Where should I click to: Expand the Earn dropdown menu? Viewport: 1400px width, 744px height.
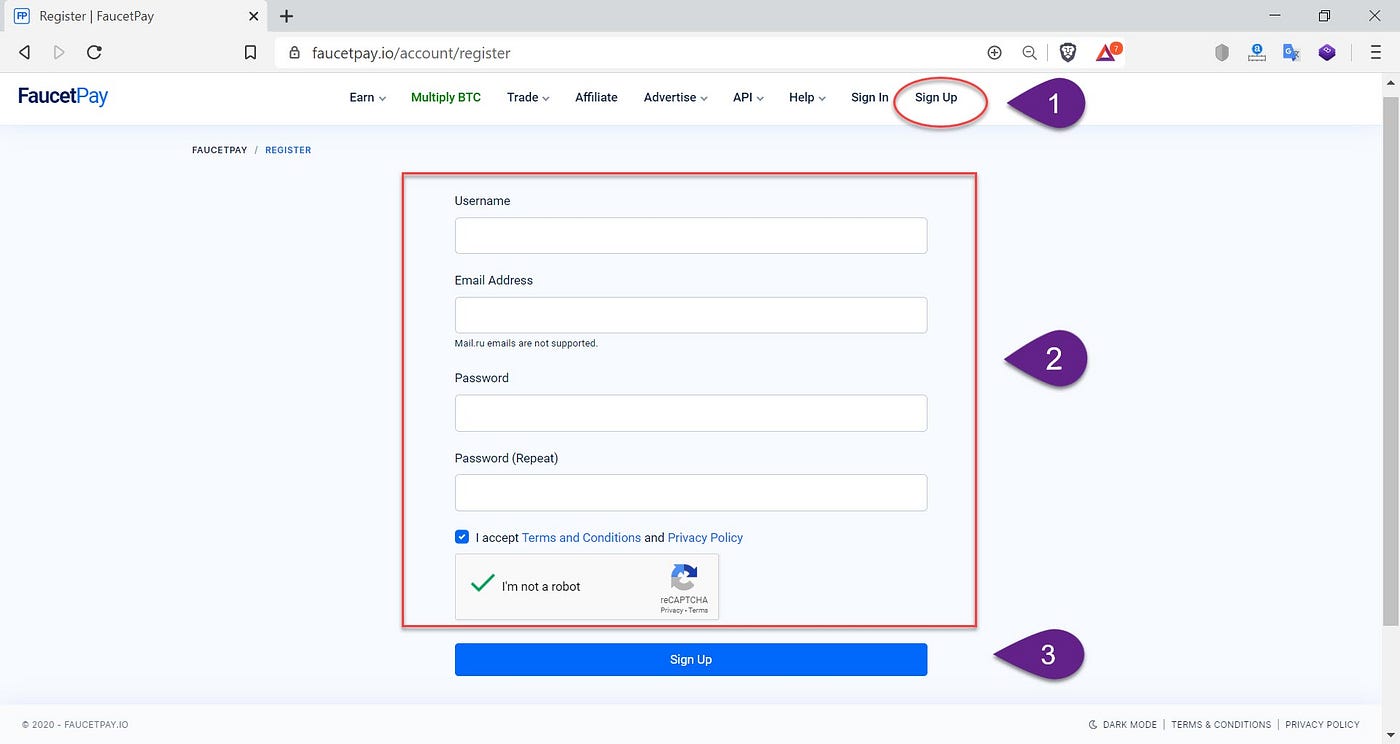366,97
